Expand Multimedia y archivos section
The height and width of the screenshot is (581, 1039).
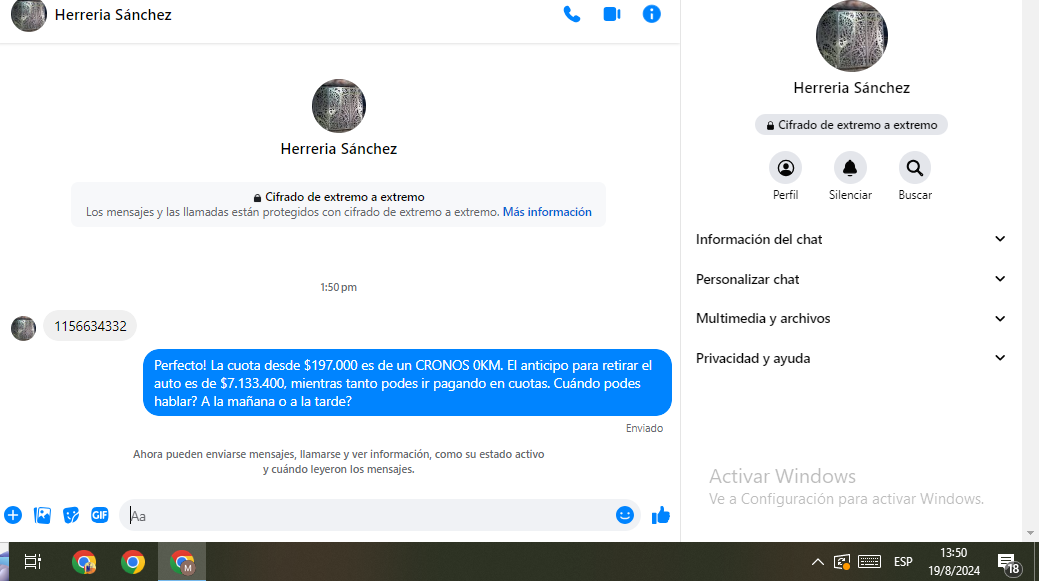[x=851, y=319]
